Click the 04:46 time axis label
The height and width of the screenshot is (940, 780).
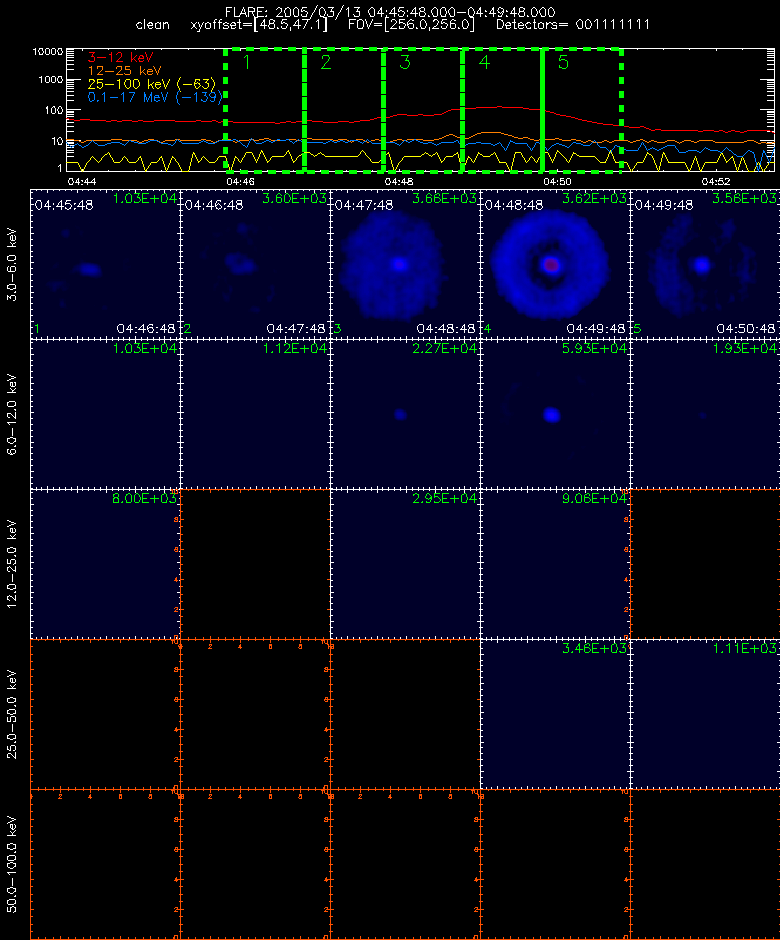click(x=240, y=181)
